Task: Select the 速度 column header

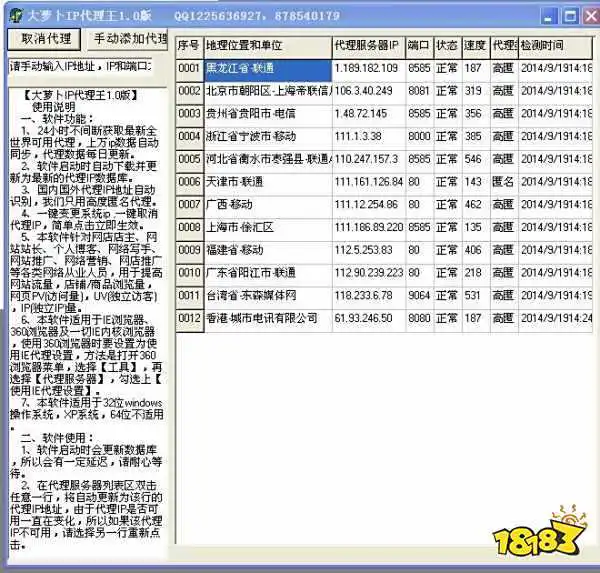Action: pyautogui.click(x=475, y=46)
